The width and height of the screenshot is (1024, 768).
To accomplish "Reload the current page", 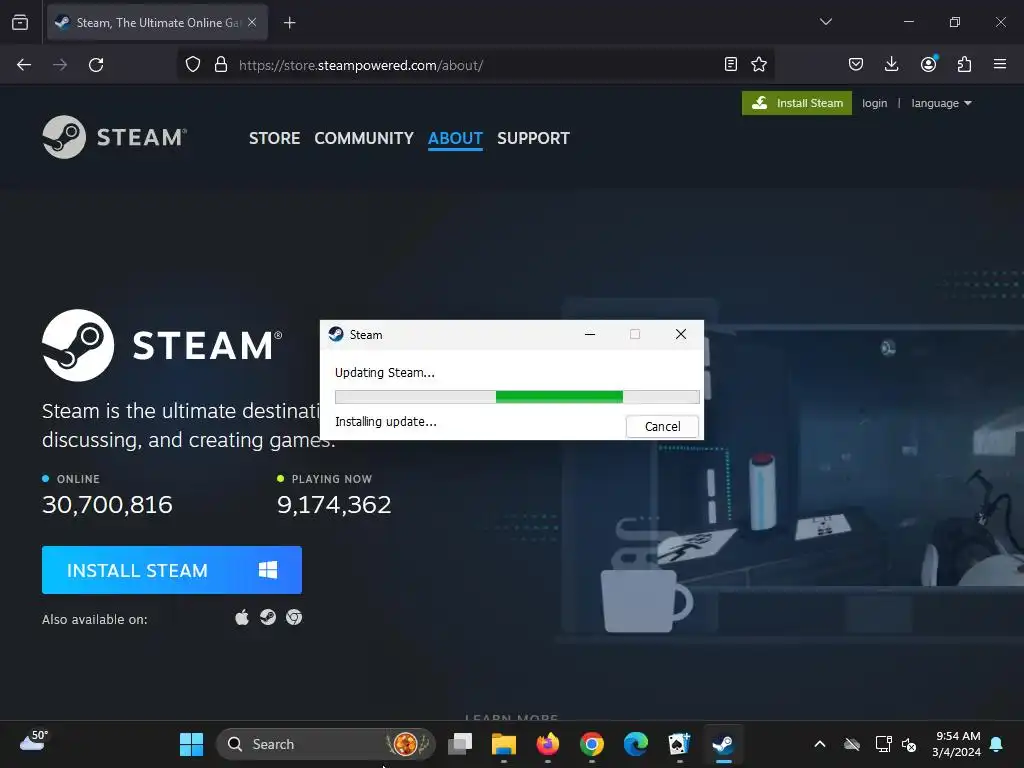I will (96, 65).
